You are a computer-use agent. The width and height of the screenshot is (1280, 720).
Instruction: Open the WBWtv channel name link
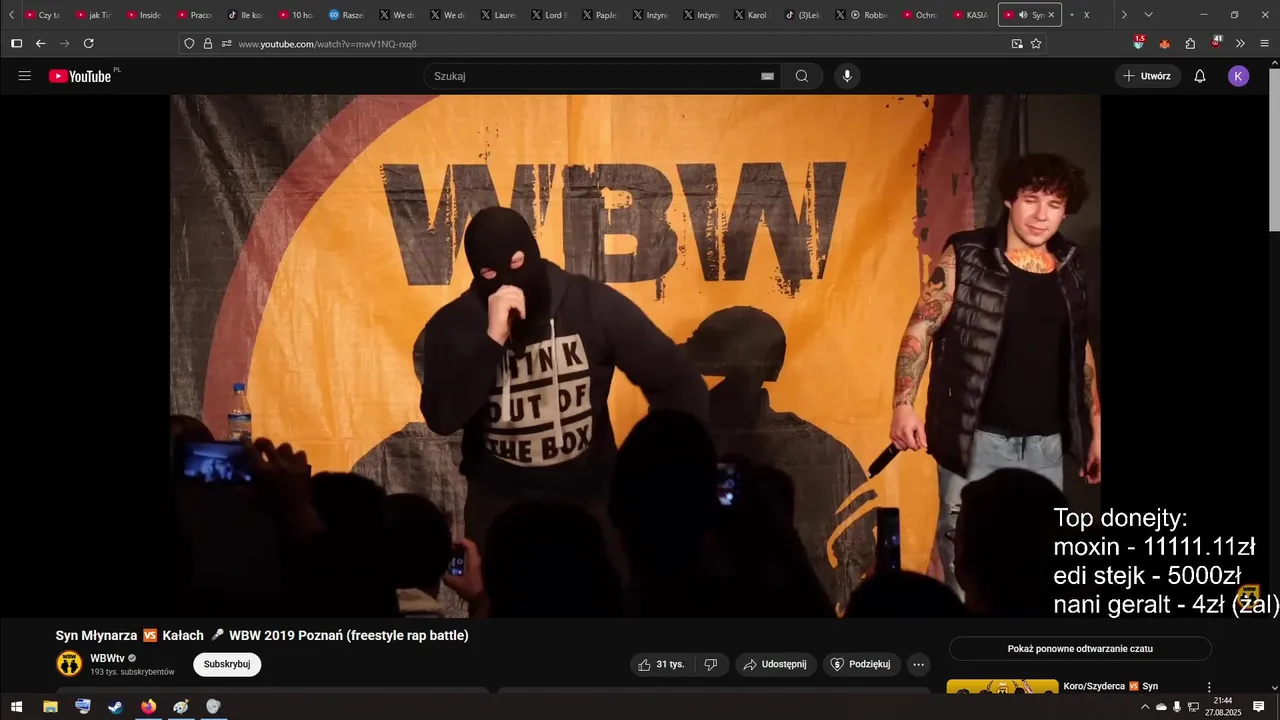tap(107, 658)
